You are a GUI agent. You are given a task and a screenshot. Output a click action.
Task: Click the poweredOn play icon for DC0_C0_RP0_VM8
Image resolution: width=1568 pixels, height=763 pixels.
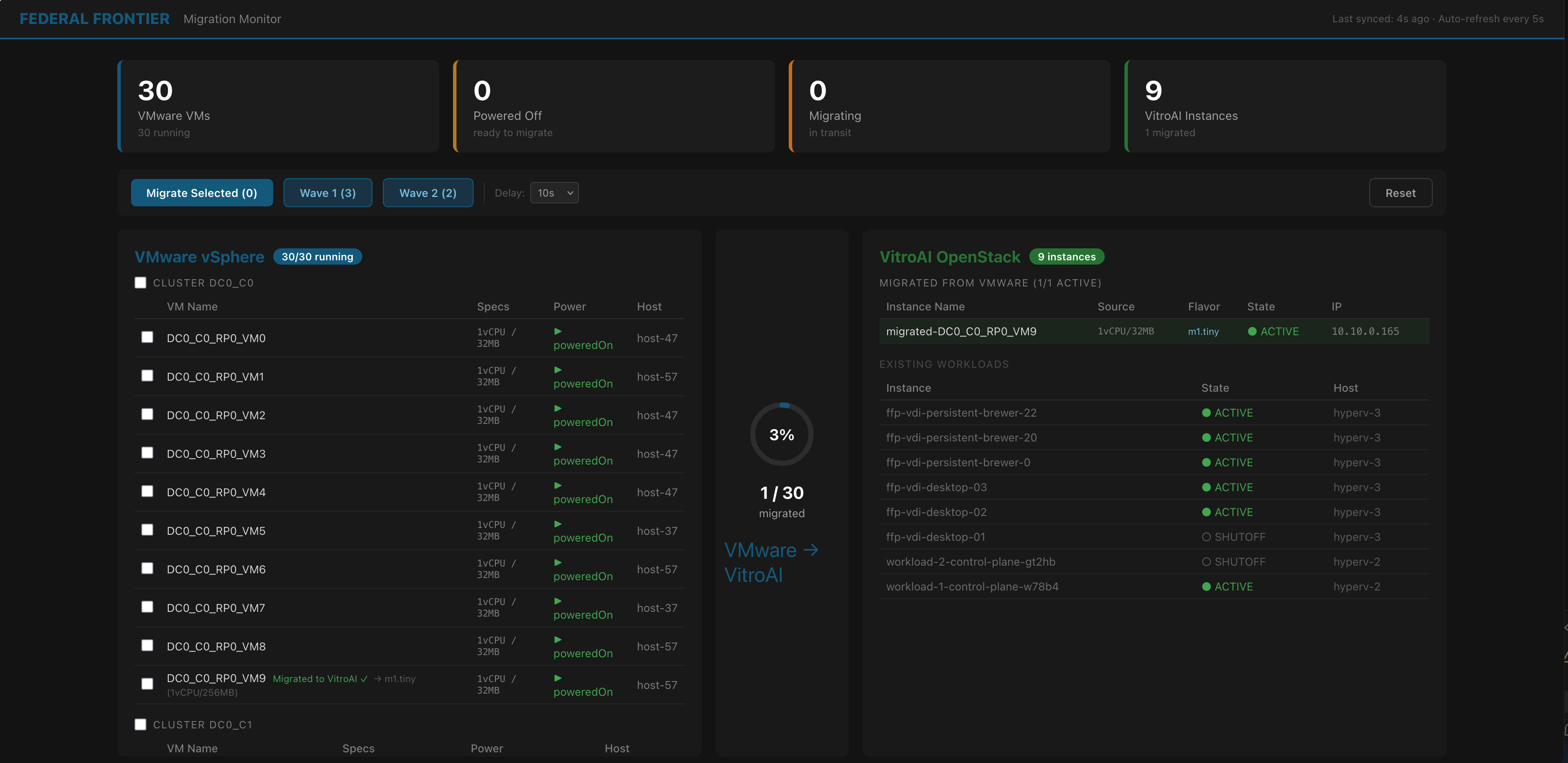[557, 640]
